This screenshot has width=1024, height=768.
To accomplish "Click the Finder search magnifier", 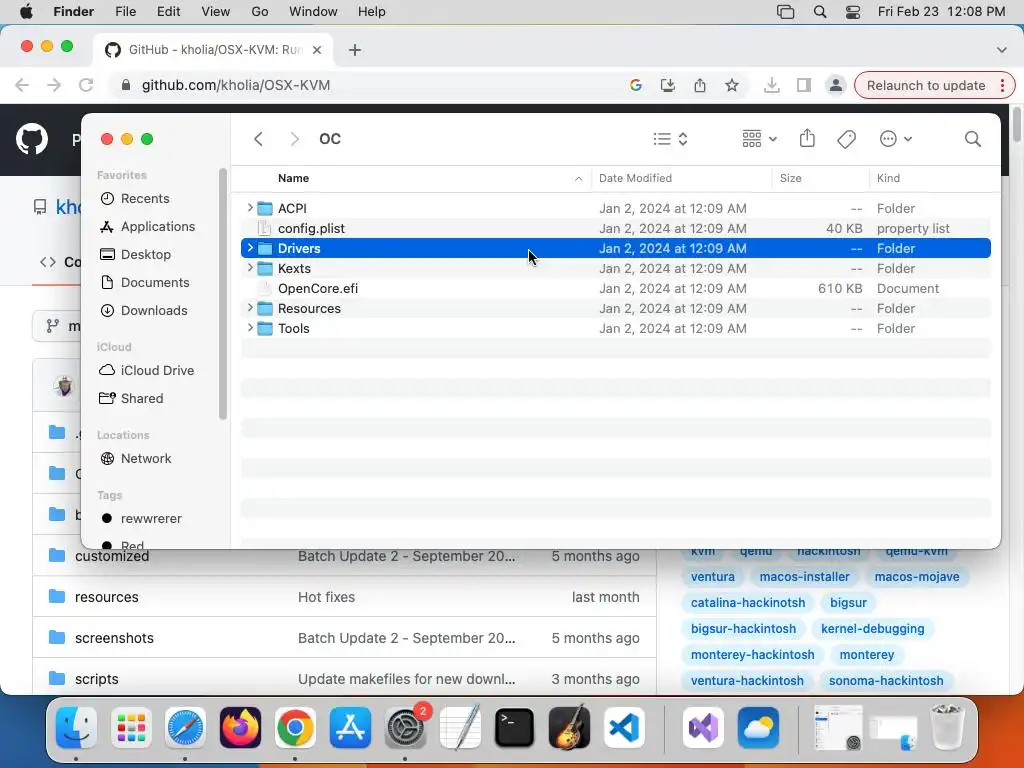I will coord(973,139).
